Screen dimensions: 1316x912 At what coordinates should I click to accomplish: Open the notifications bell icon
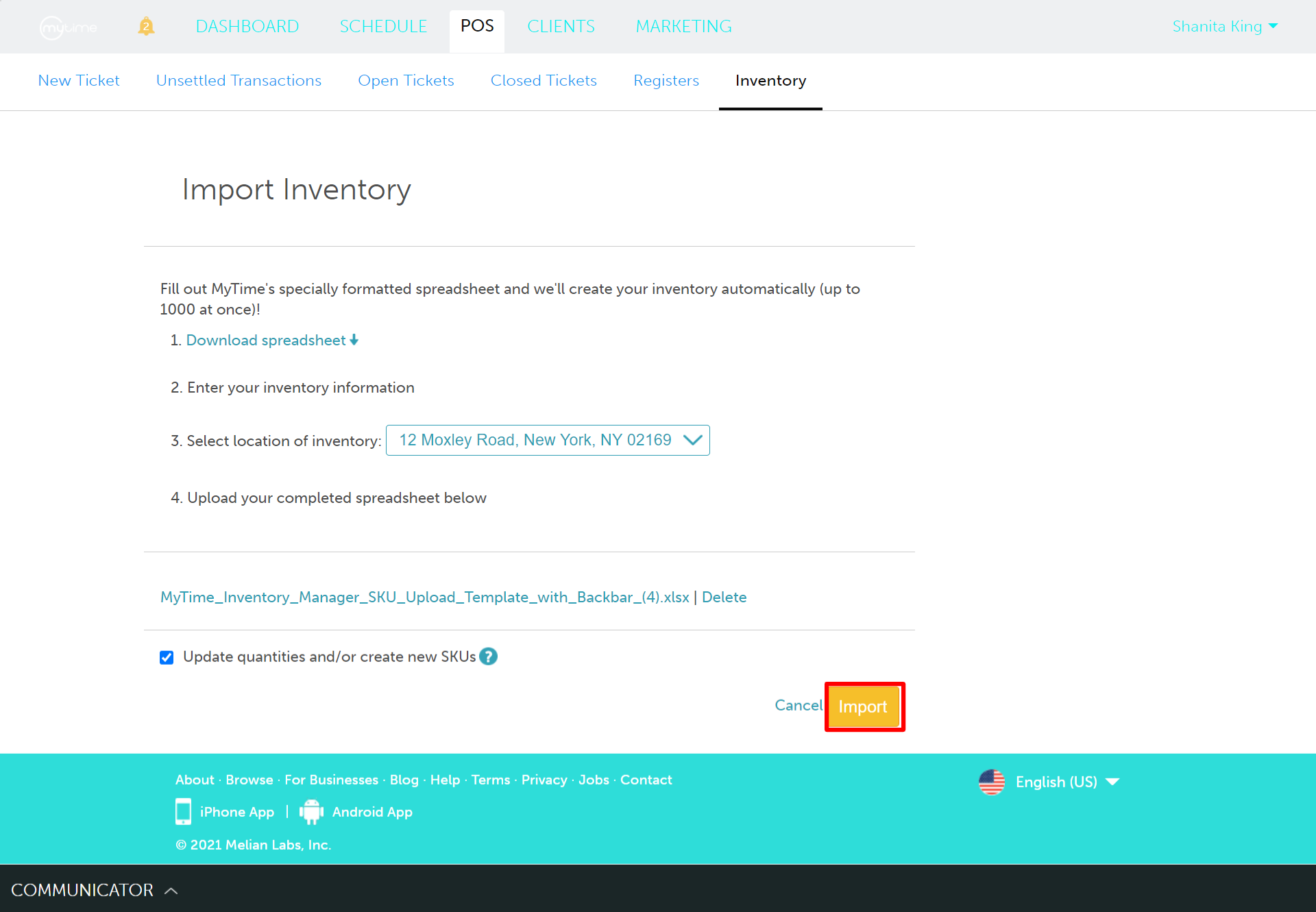(x=146, y=27)
